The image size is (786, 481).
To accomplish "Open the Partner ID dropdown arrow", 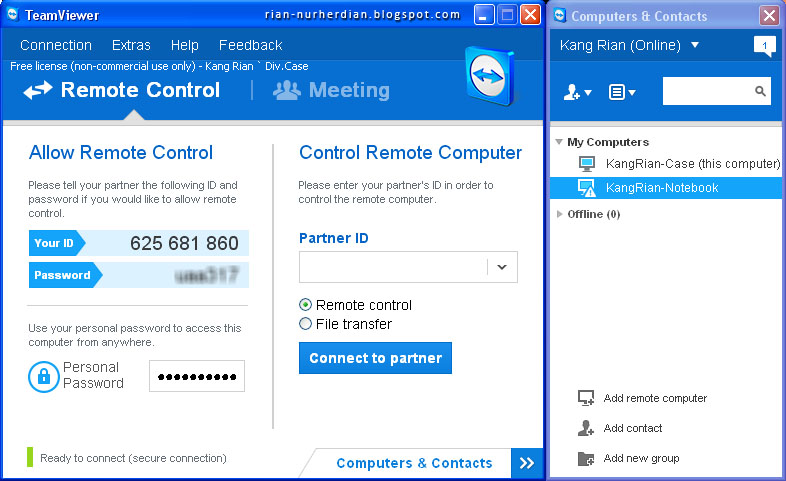I will coord(502,267).
